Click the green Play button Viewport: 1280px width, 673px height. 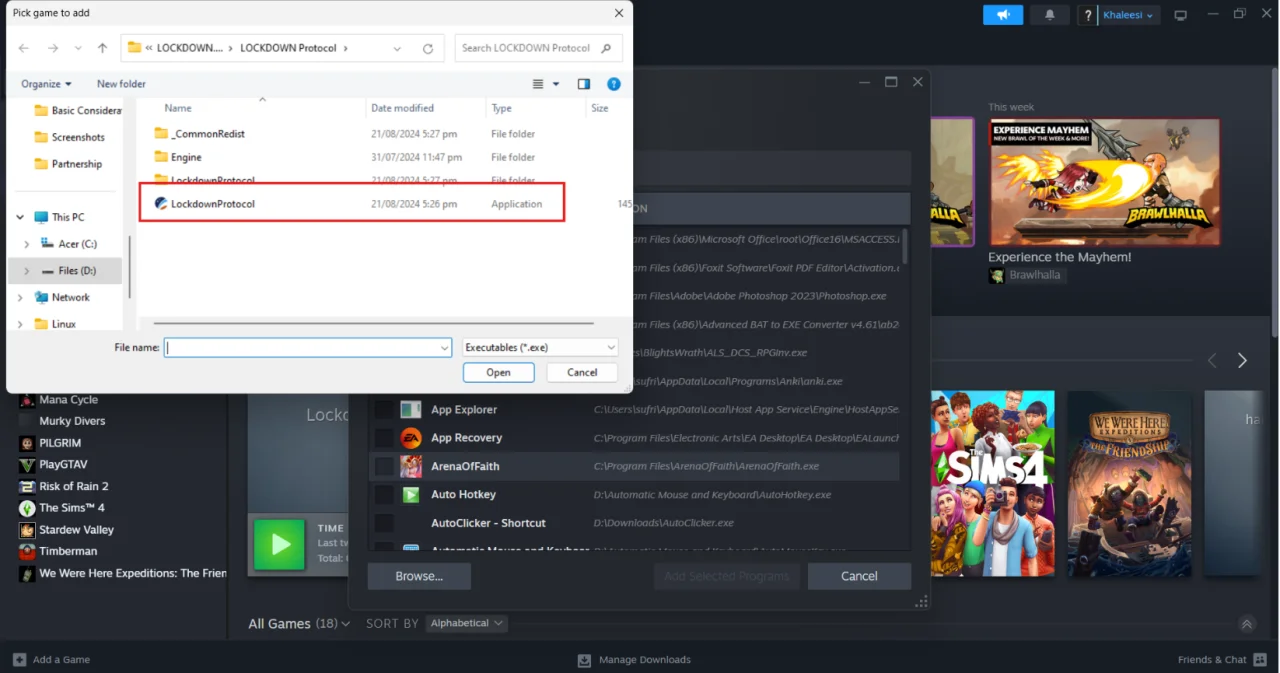279,544
